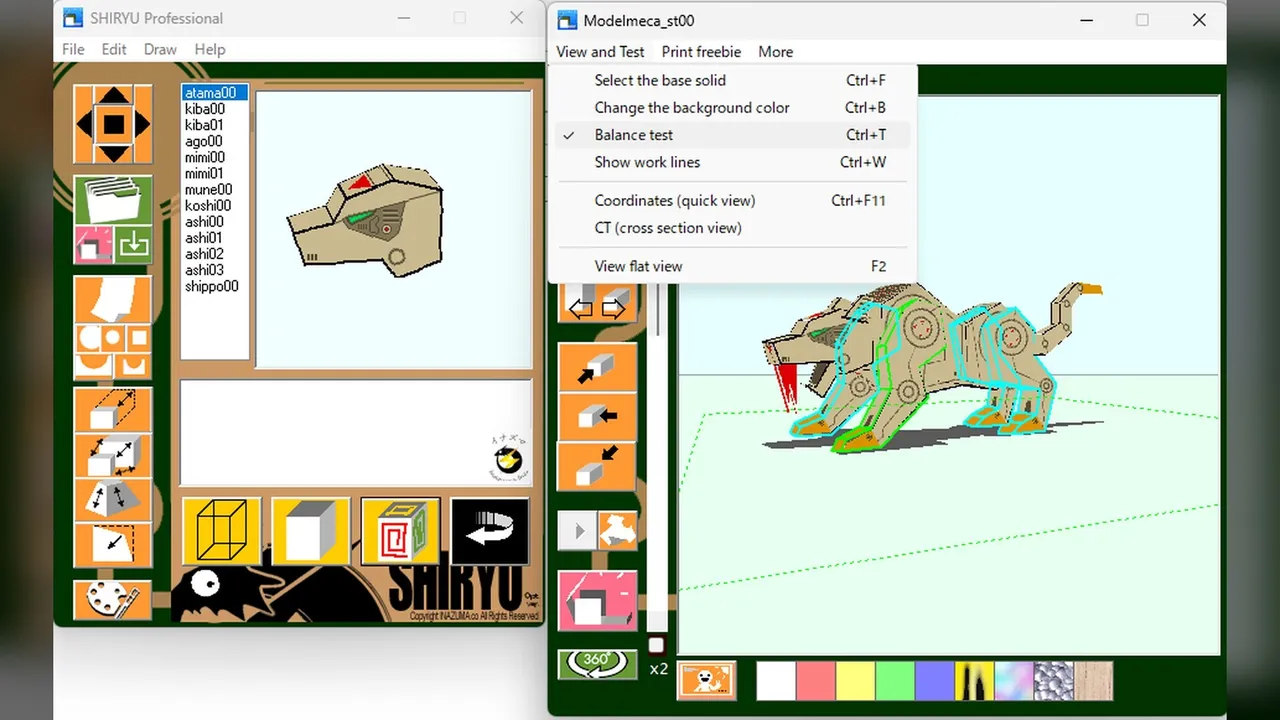Switch to white solid cube view
Screen dimensions: 1280x720
tap(311, 531)
